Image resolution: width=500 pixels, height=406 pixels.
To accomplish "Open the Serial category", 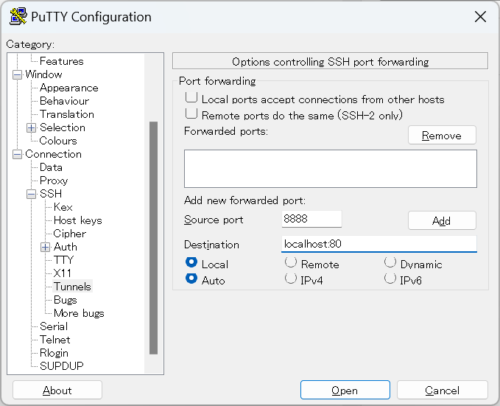I will (x=53, y=326).
